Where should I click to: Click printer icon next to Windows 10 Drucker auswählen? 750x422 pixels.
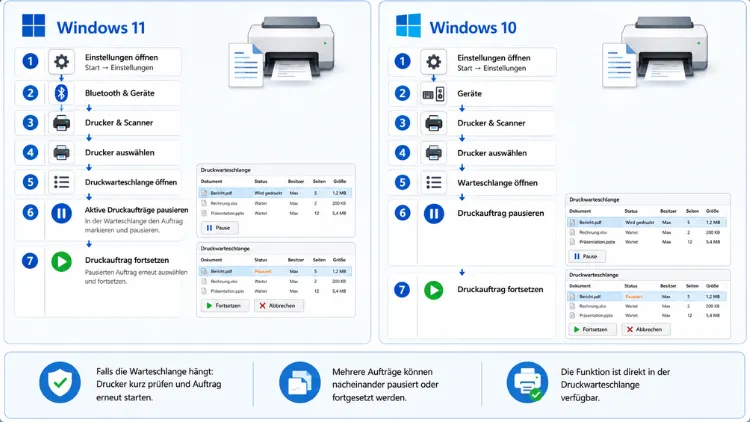click(x=433, y=153)
